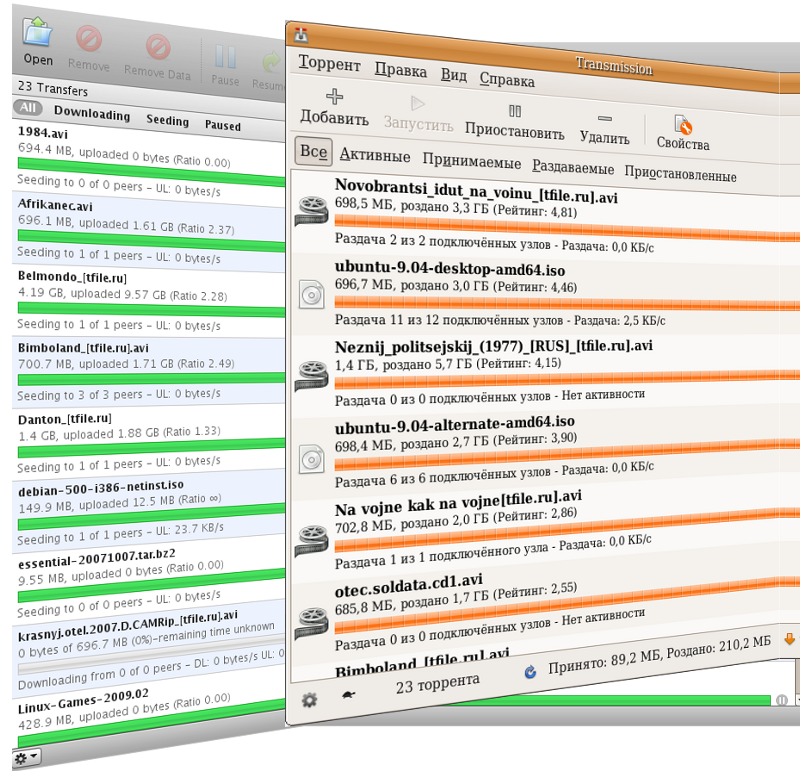Select the Раздаваемые filter
This screenshot has height=771, width=800.
[573, 167]
